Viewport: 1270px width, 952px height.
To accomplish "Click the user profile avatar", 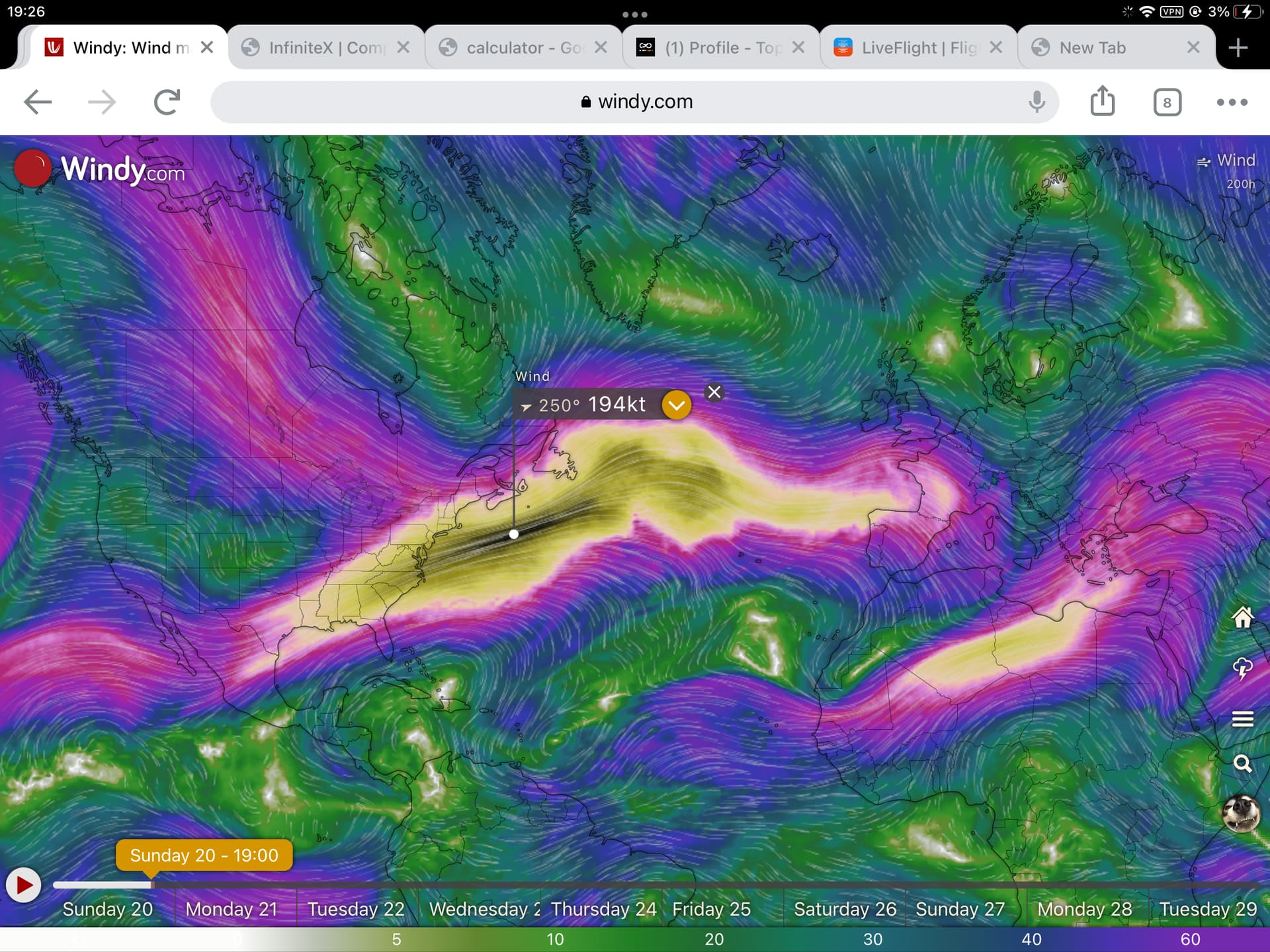I will coord(1241,813).
